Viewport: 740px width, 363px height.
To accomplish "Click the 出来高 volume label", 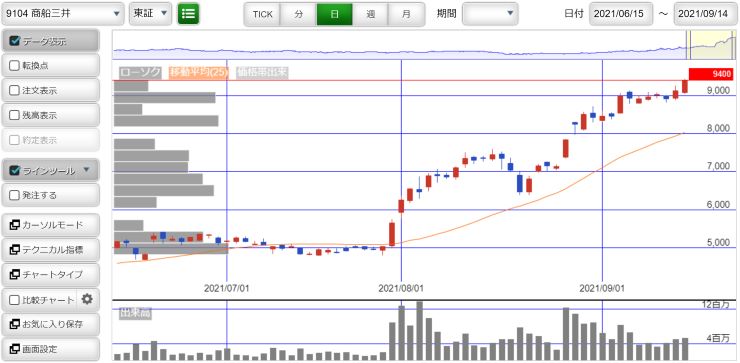I will click(x=135, y=312).
